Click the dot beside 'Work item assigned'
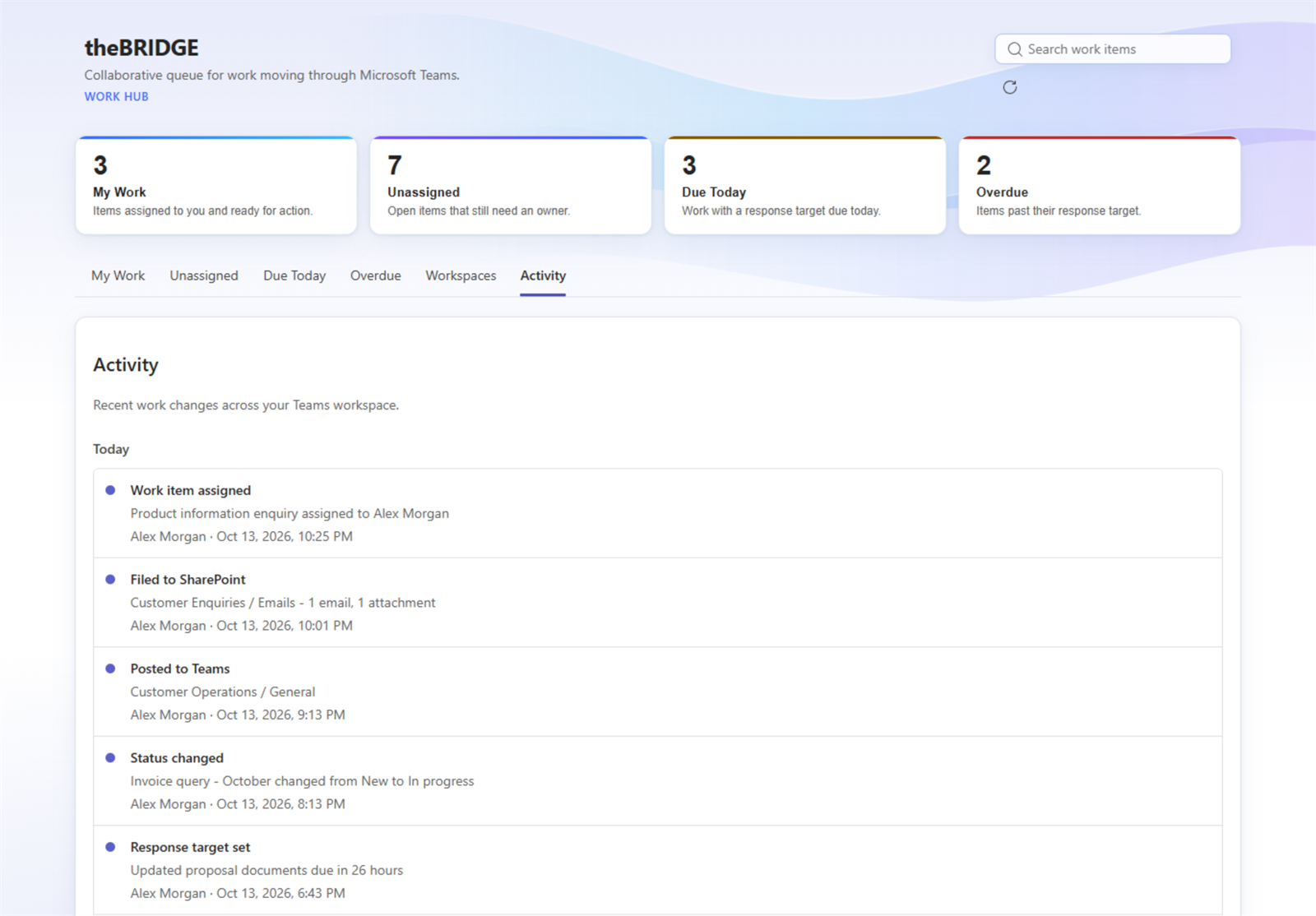 (x=110, y=490)
